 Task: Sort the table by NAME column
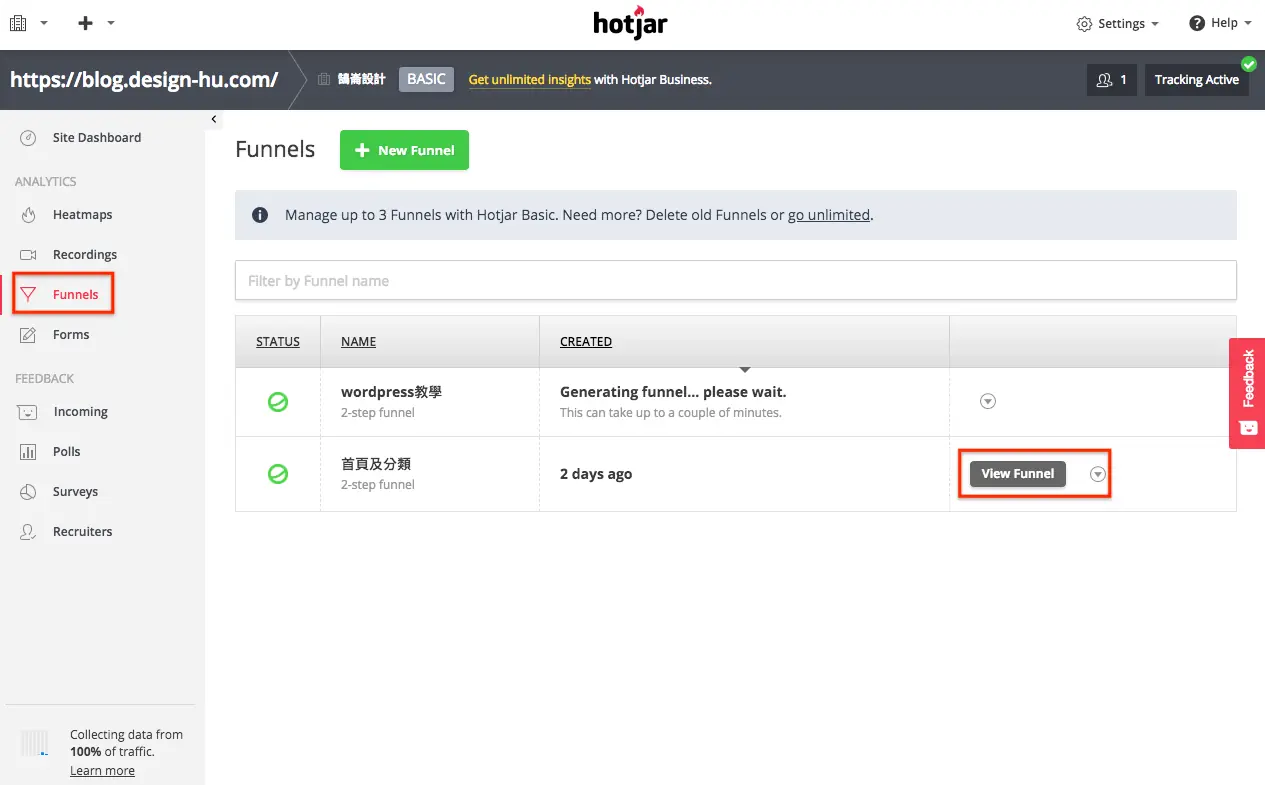pyautogui.click(x=358, y=342)
